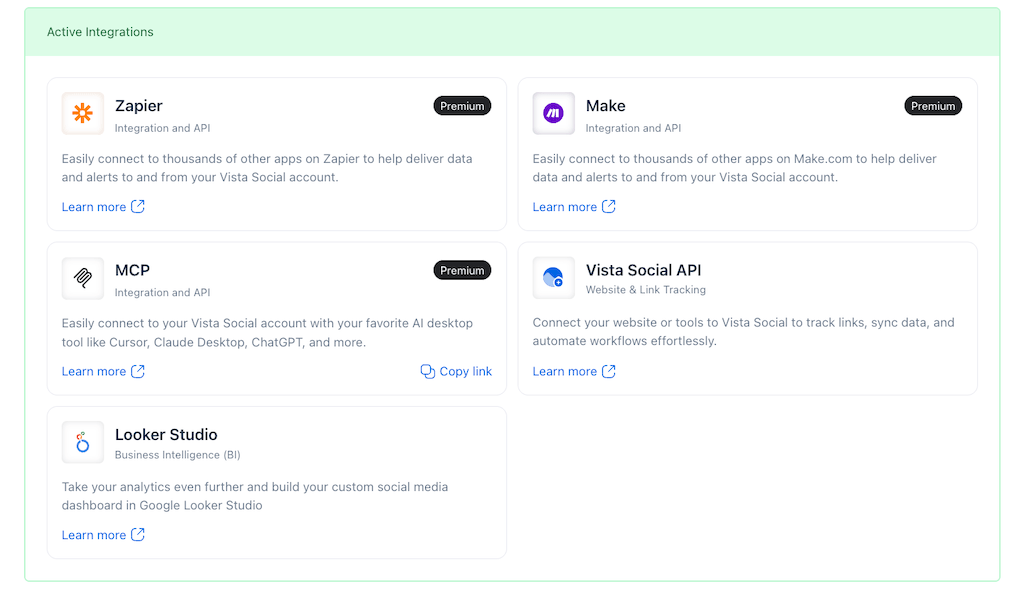Viewport: 1024px width, 596px height.
Task: Open Learn more for Vista Social API
Action: [574, 371]
